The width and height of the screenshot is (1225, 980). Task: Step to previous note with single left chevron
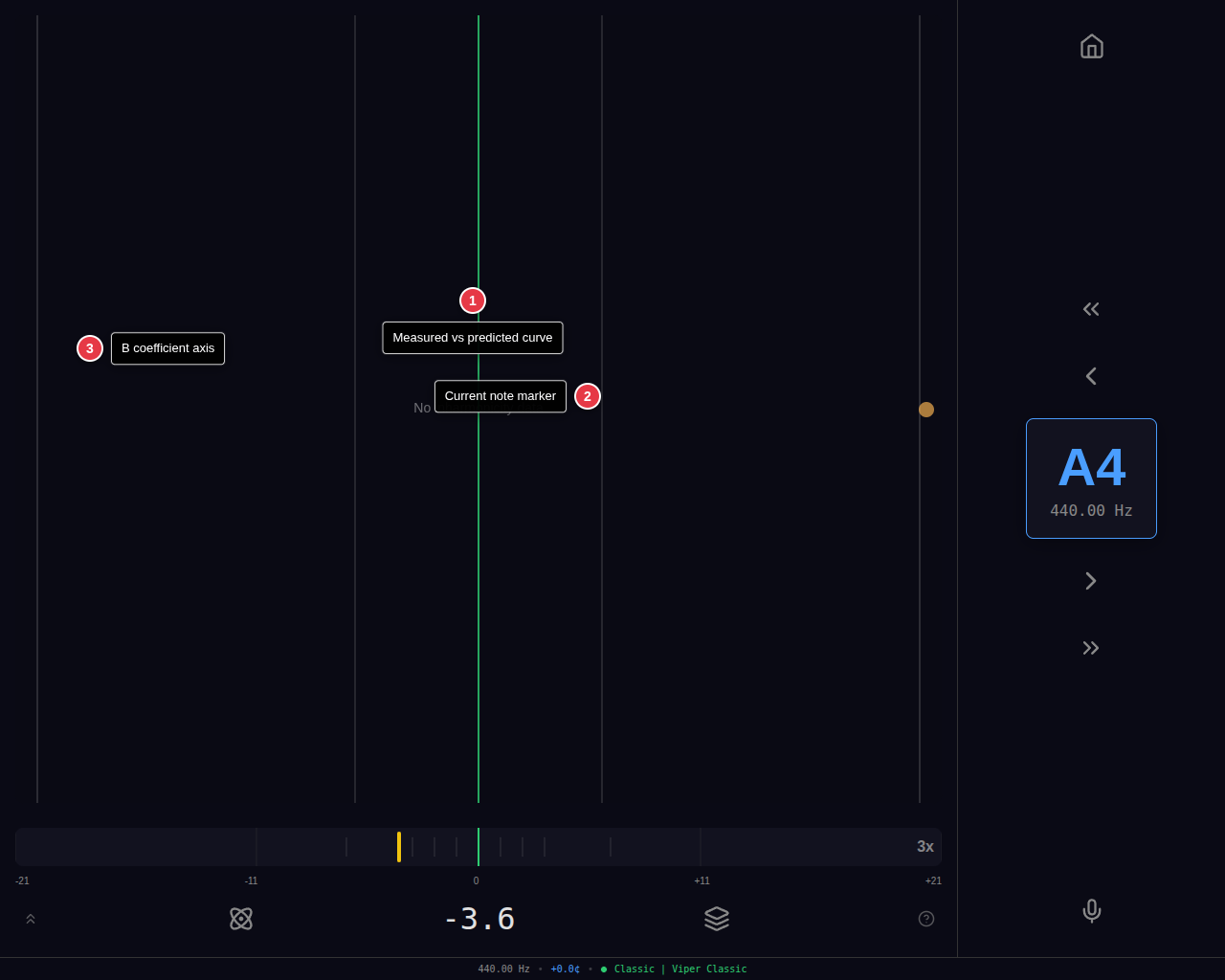tap(1091, 375)
